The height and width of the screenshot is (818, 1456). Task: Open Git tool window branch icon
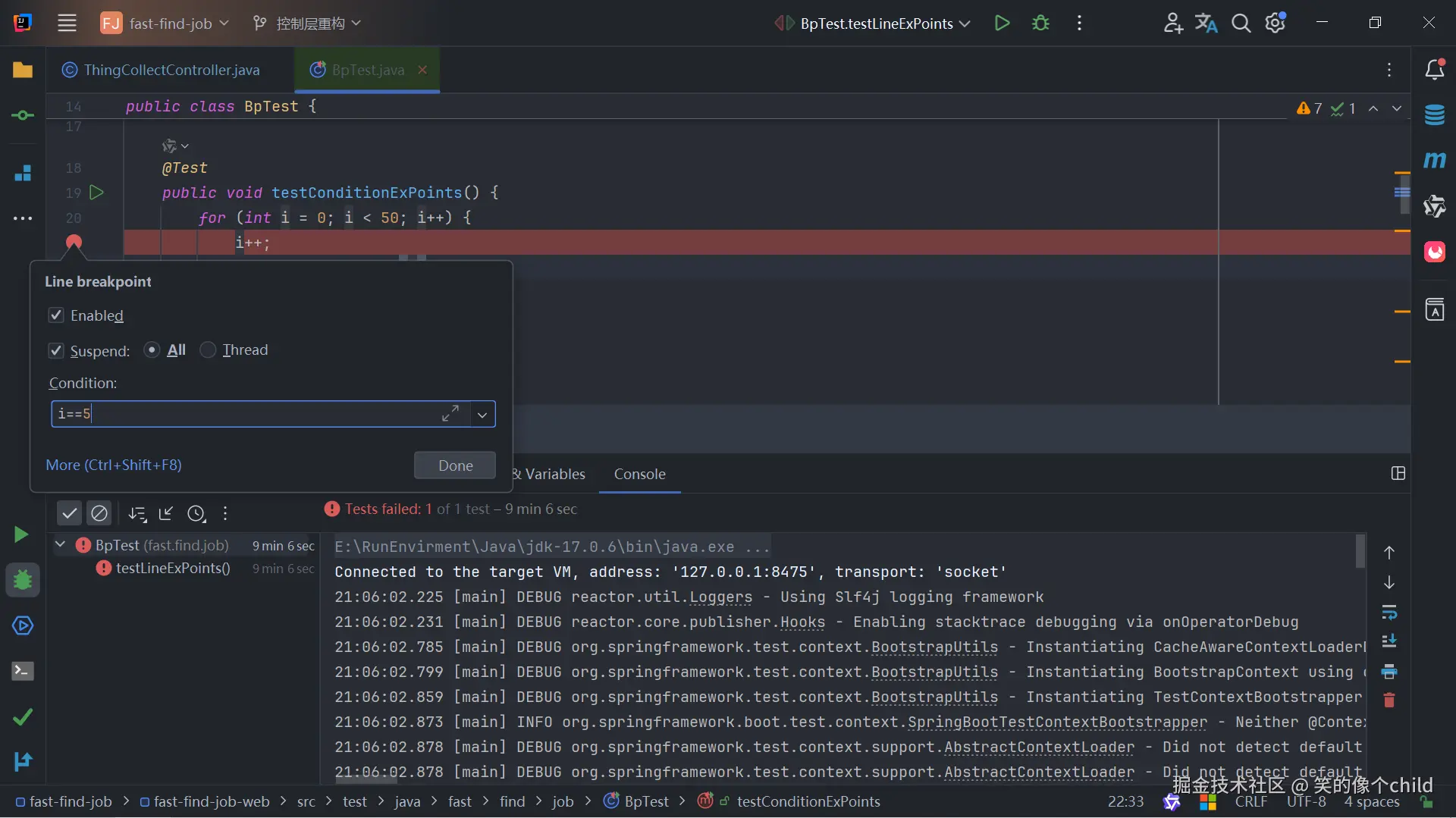pos(23,761)
